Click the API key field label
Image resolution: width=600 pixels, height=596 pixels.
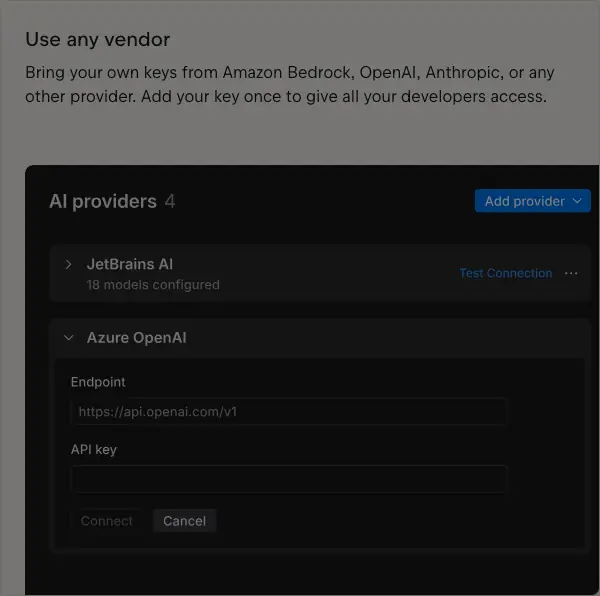click(x=94, y=449)
